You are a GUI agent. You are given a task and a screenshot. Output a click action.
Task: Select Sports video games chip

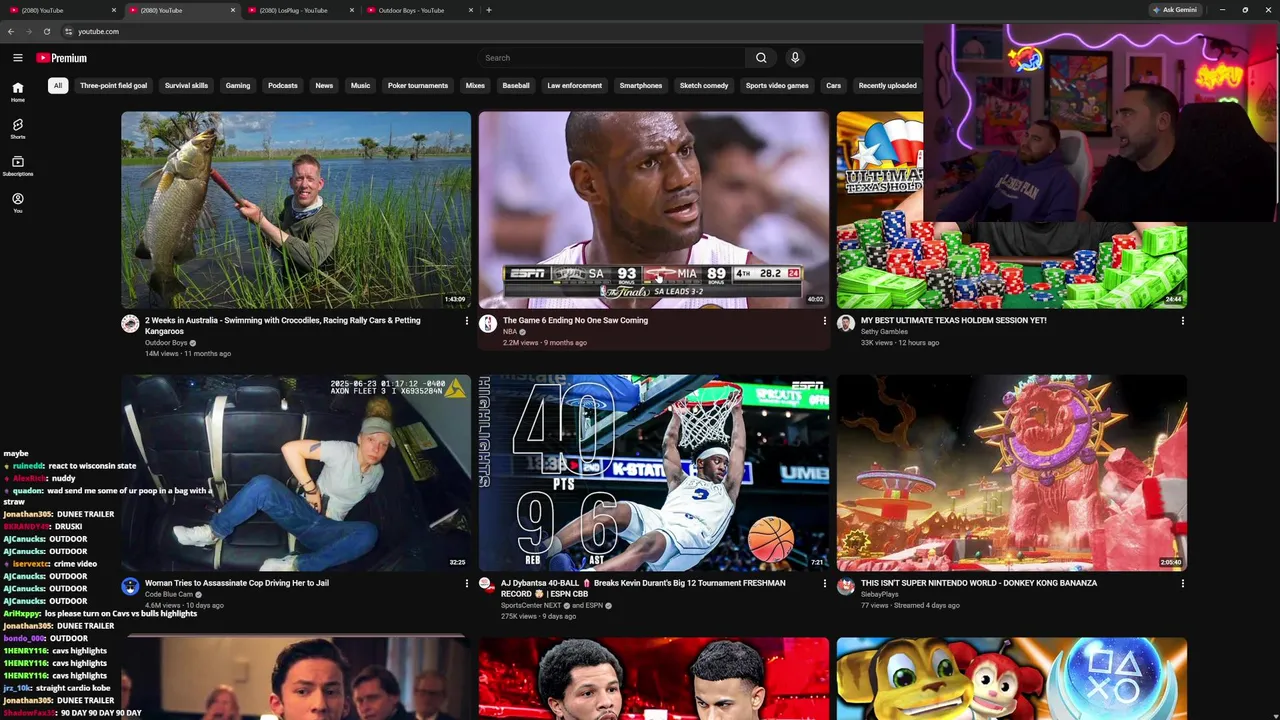click(777, 86)
